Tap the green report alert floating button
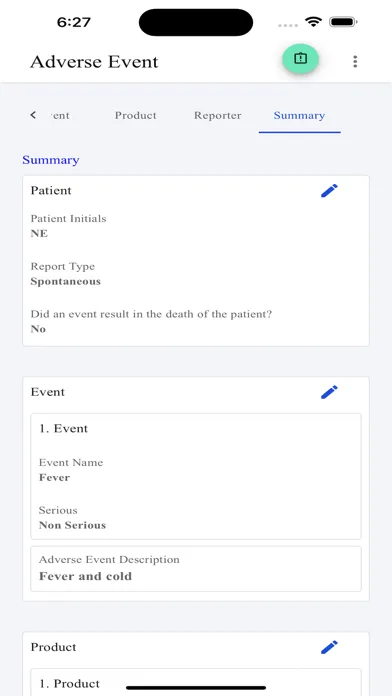Image resolution: width=392 pixels, height=696 pixels. point(301,58)
